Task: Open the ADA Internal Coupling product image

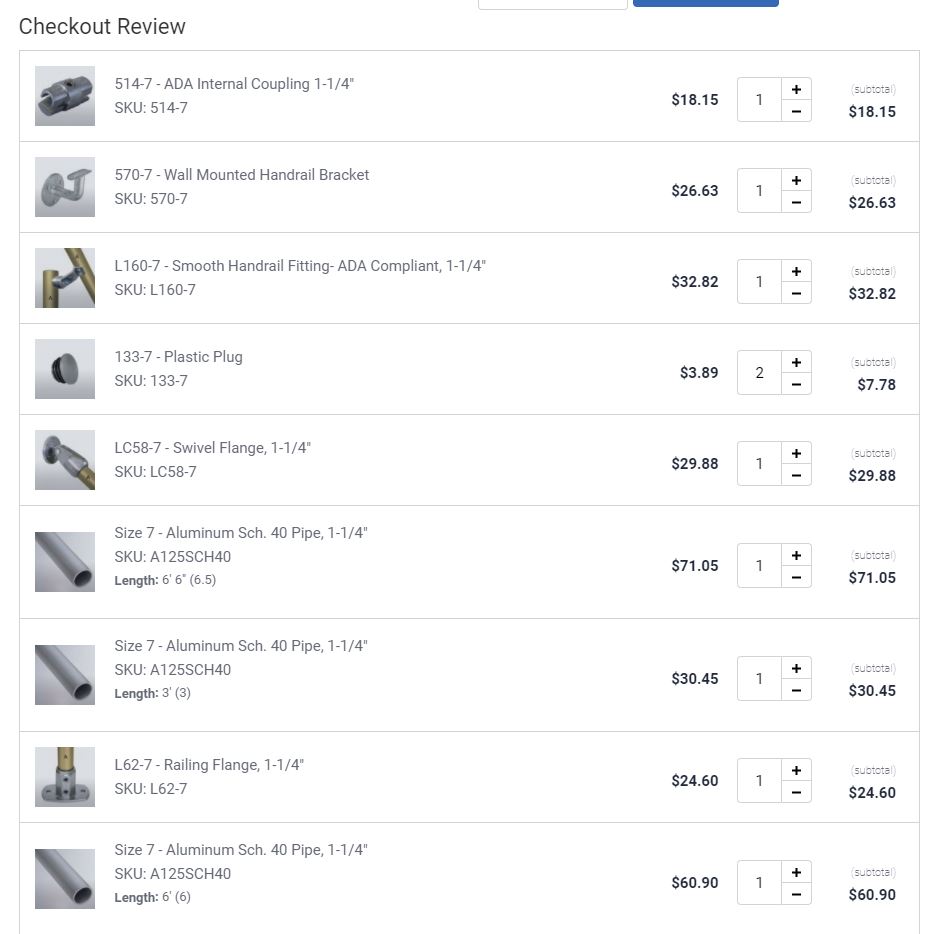Action: [x=65, y=96]
